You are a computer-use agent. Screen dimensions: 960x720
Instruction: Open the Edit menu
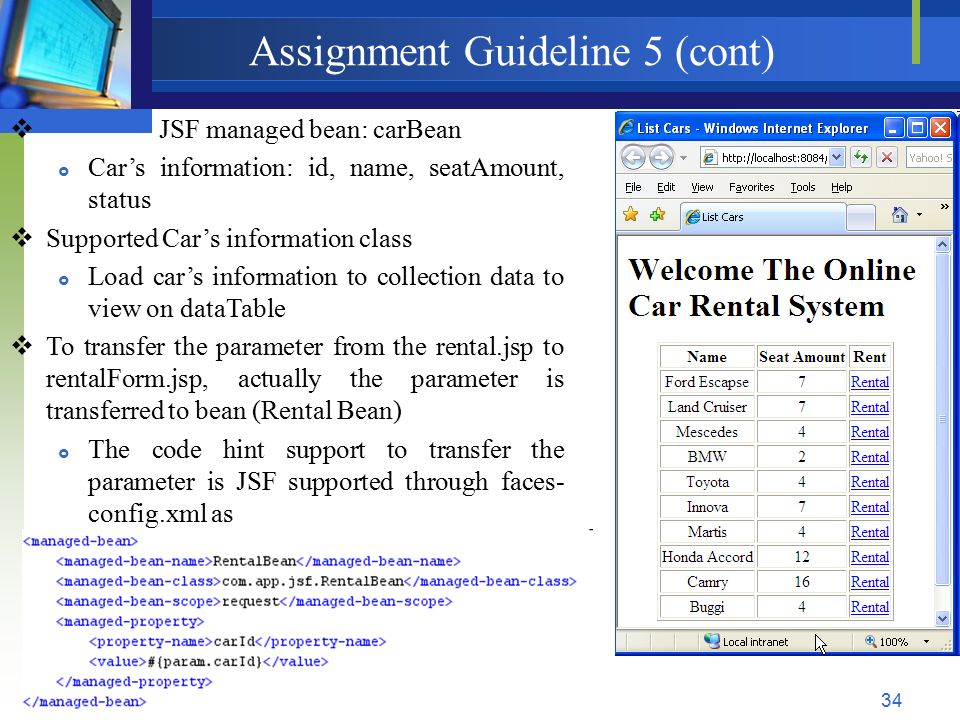click(x=666, y=187)
